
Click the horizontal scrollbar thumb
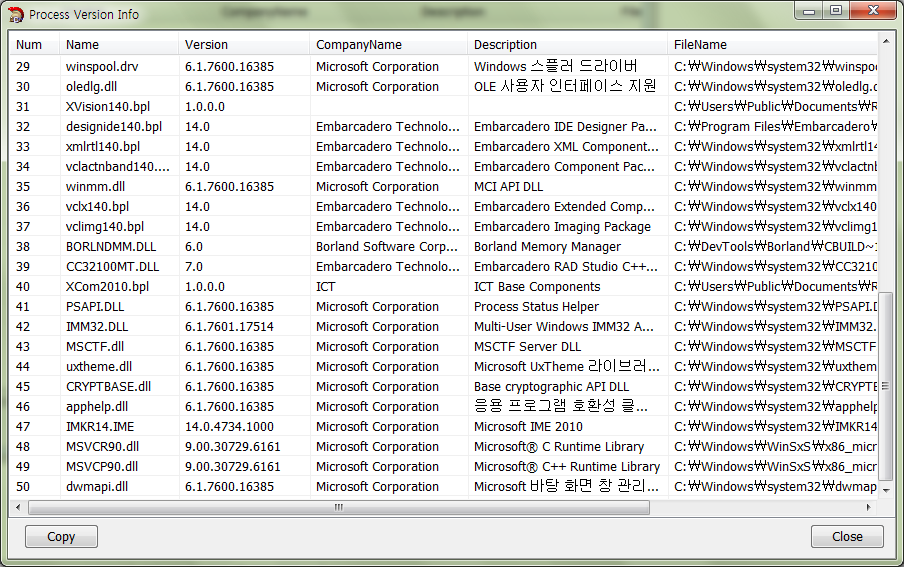[339, 508]
